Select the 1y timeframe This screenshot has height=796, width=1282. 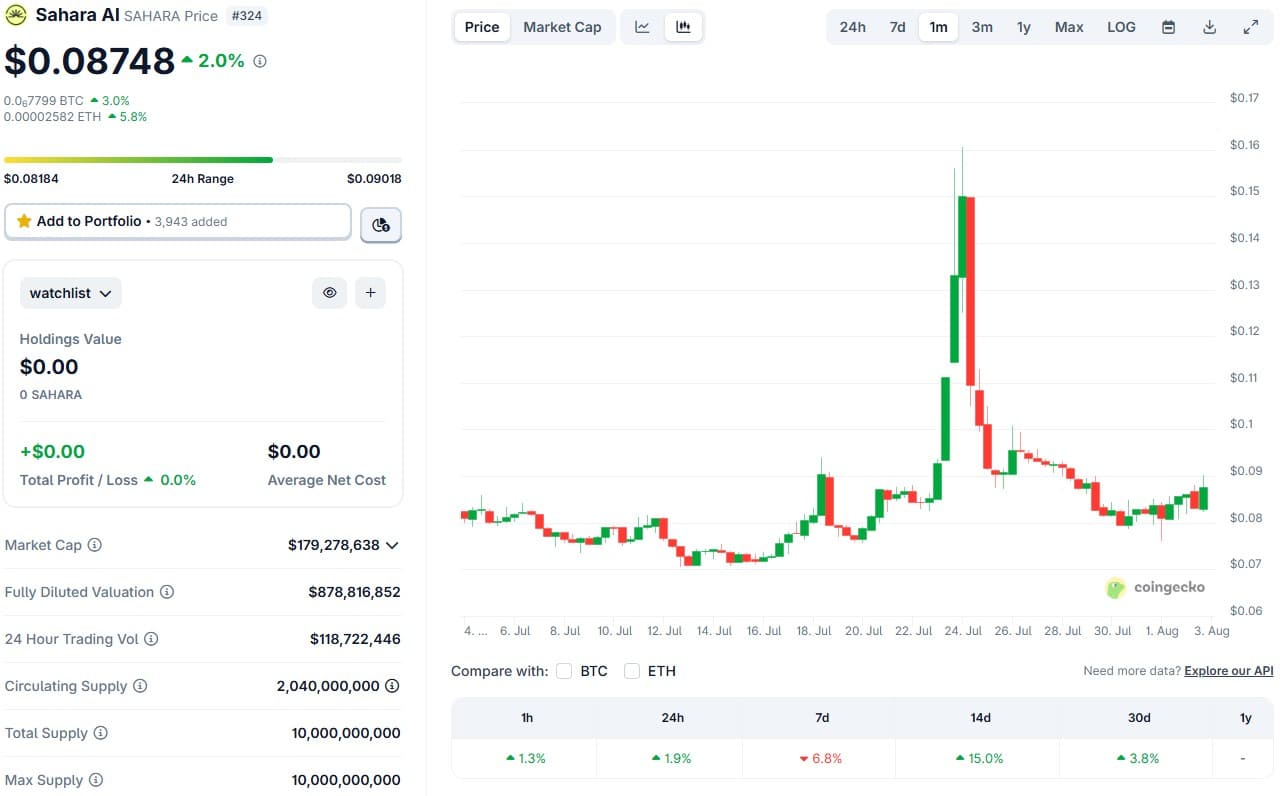click(x=1023, y=27)
